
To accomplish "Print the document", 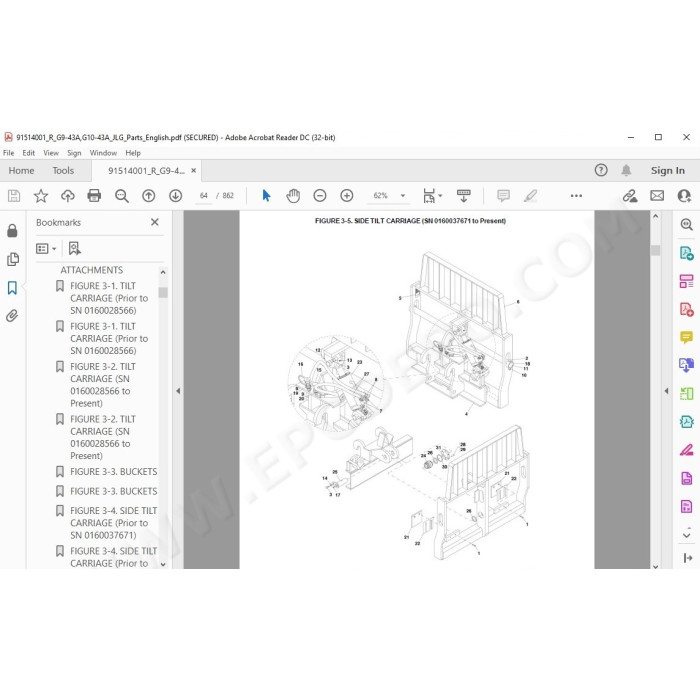I will (94, 196).
